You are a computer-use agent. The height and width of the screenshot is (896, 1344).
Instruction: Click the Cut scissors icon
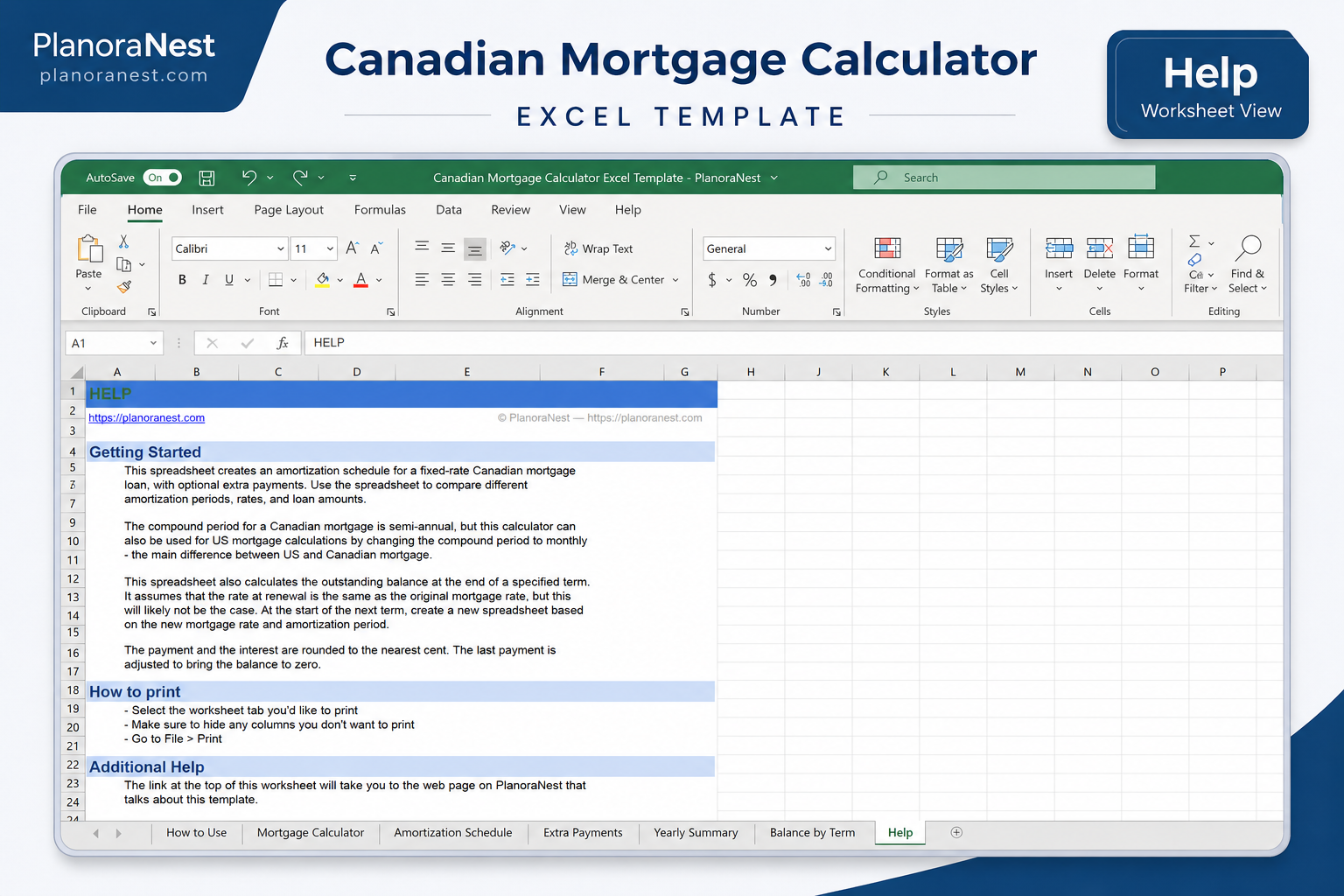124,241
